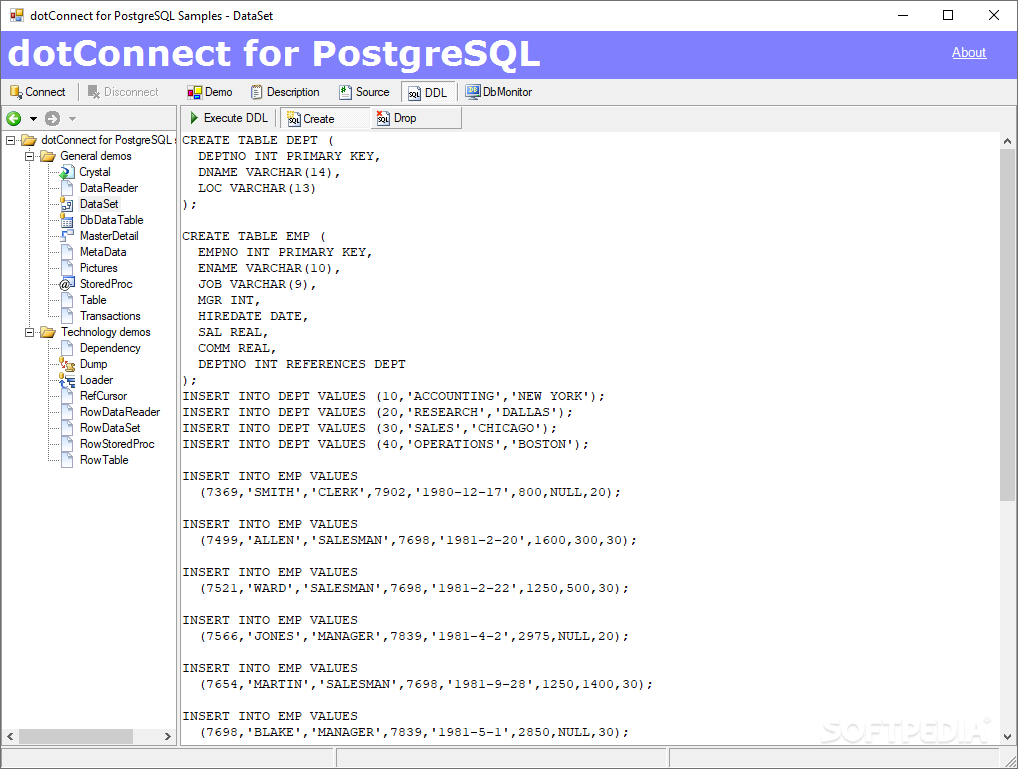Open the DbMonitor tool
The image size is (1018, 769).
point(499,92)
